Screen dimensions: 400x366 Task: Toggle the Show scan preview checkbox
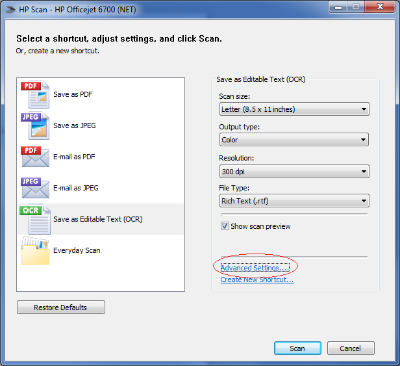(224, 226)
